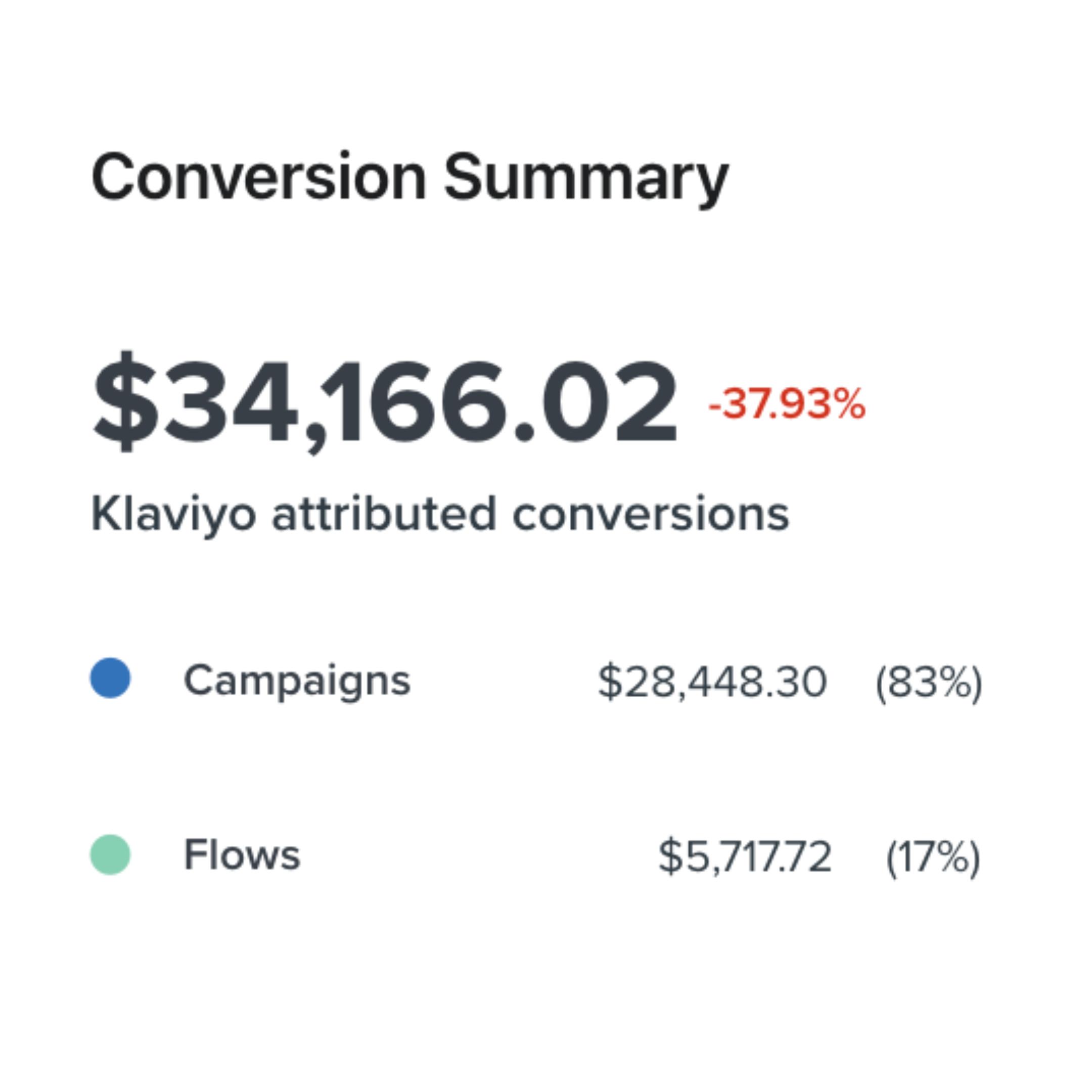Click the $5,717.72 Flows amount

[x=744, y=857]
